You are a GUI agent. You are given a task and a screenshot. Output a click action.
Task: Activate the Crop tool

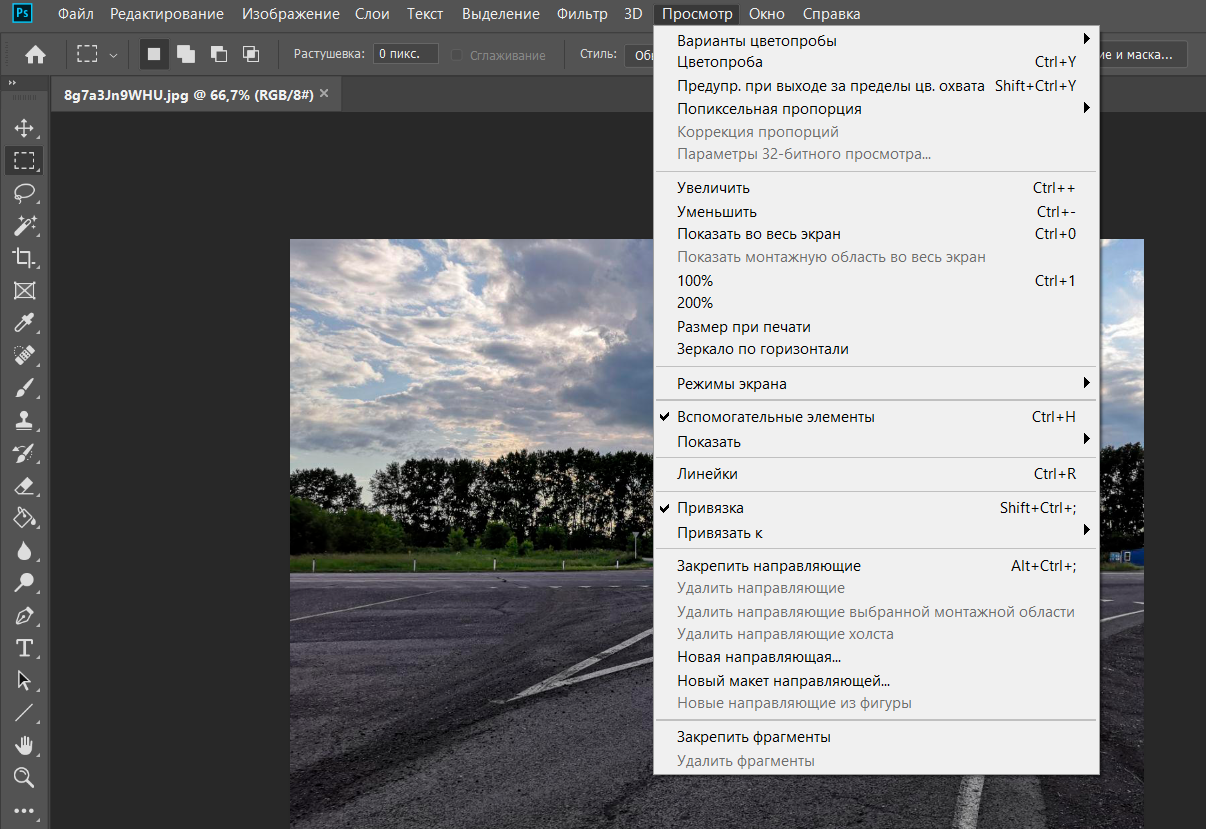point(24,258)
